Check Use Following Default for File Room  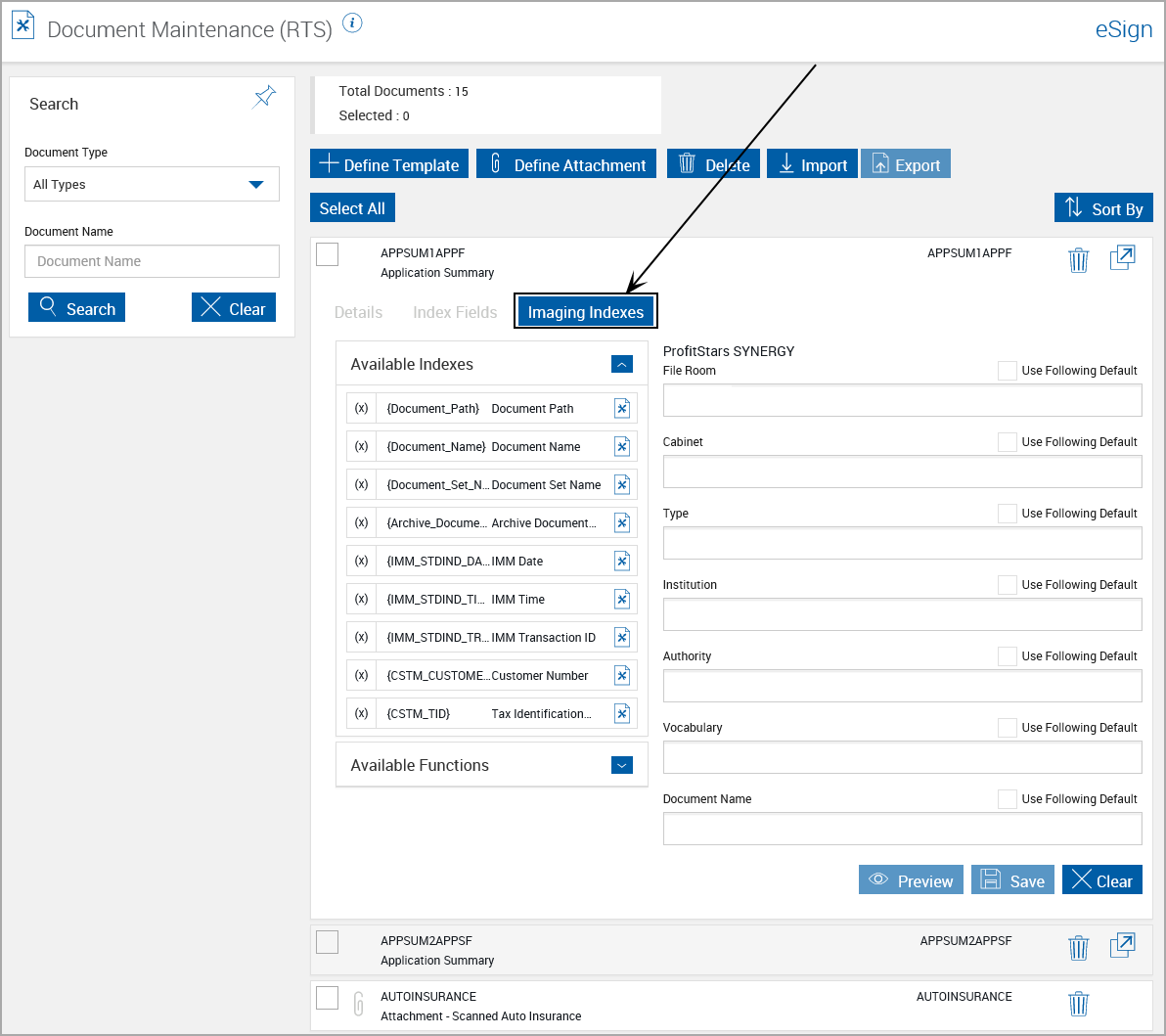pyautogui.click(x=1007, y=371)
